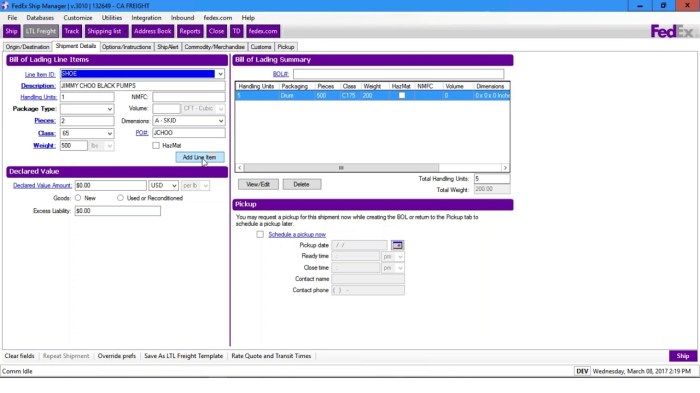Toggle the HazMat checkbox in line items
The height and width of the screenshot is (393, 700).
pyautogui.click(x=156, y=146)
